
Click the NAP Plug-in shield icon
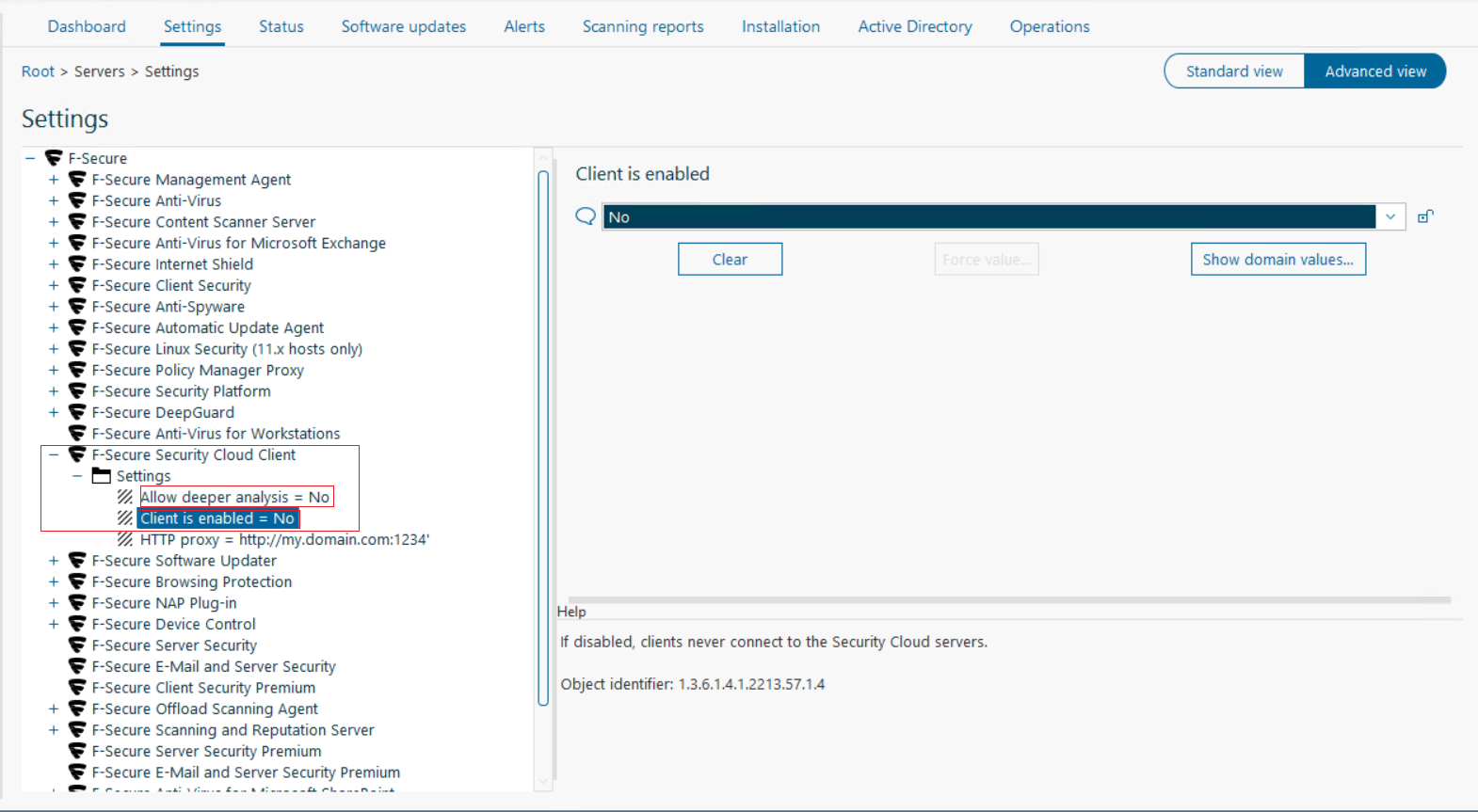coord(77,603)
